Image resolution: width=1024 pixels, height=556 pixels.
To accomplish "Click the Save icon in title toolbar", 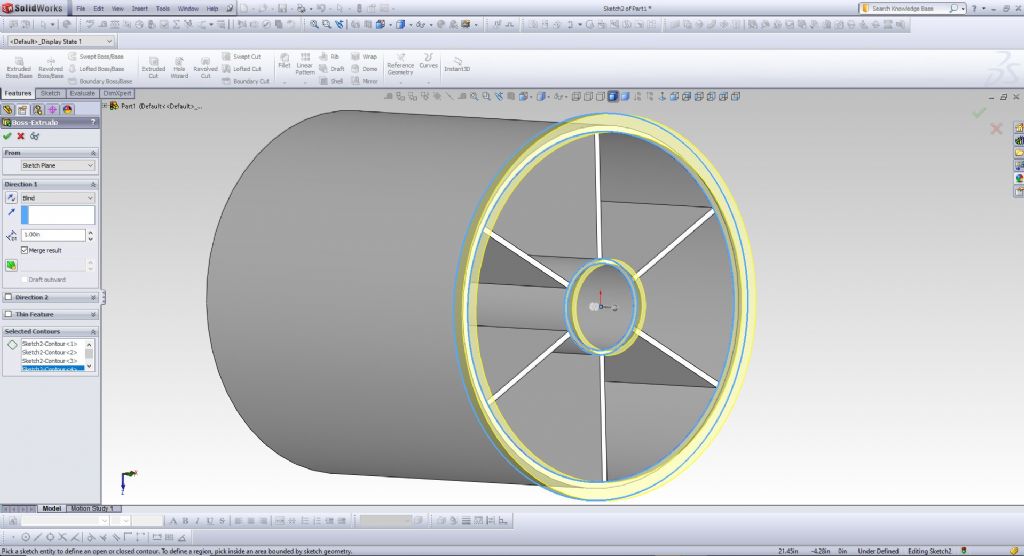I will tap(283, 8).
